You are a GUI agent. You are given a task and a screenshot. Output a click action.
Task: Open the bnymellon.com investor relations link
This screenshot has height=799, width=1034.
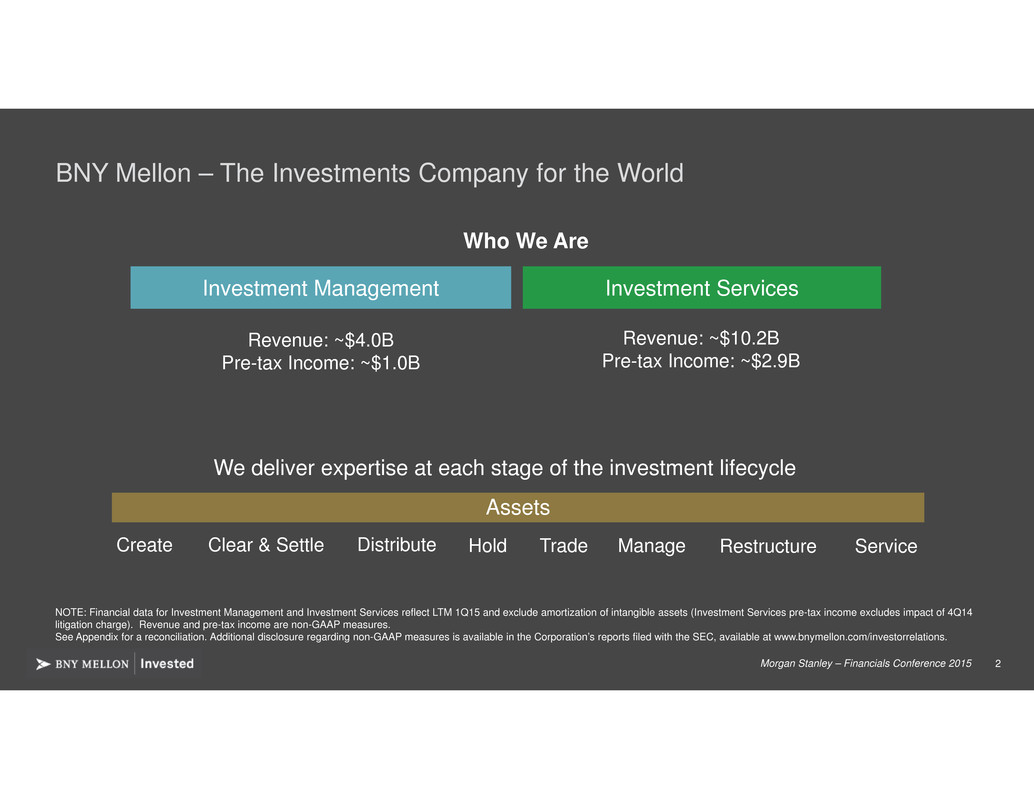856,637
